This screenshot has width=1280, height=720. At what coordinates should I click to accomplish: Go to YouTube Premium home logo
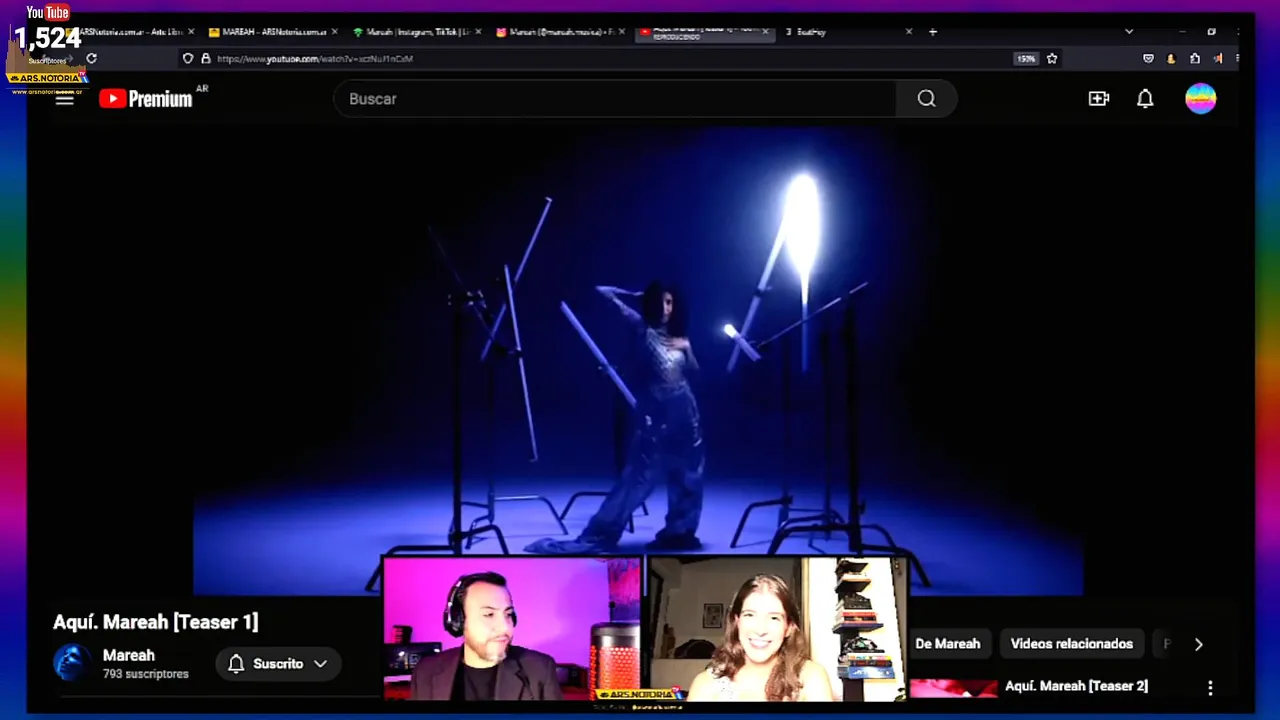[x=146, y=98]
